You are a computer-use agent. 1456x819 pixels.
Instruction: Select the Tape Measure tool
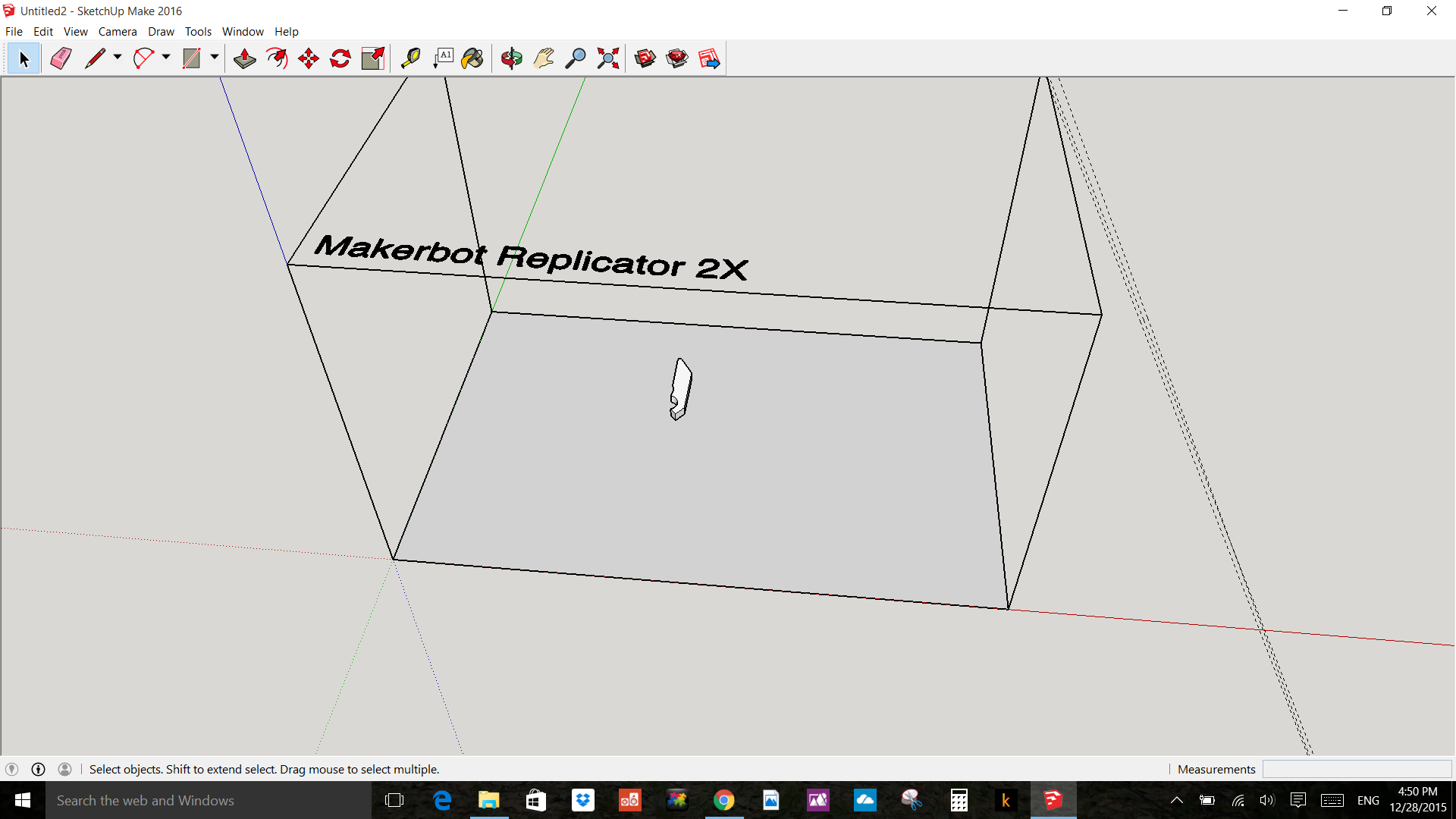[410, 58]
